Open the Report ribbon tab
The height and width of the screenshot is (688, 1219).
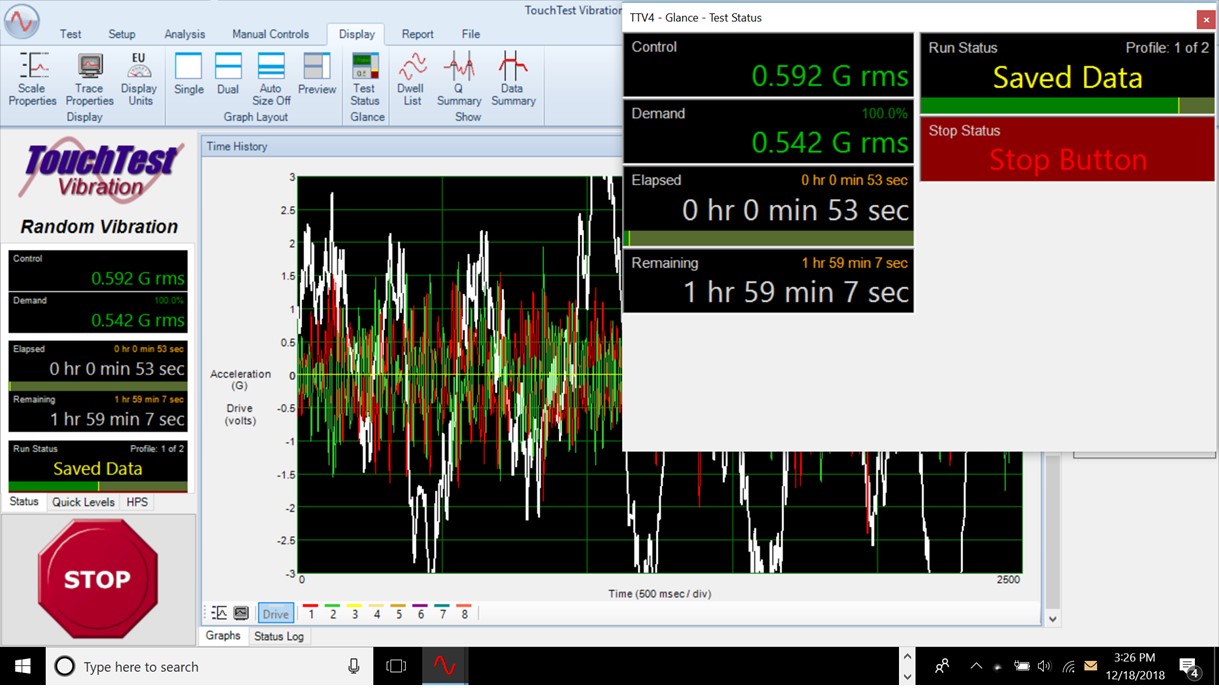418,34
